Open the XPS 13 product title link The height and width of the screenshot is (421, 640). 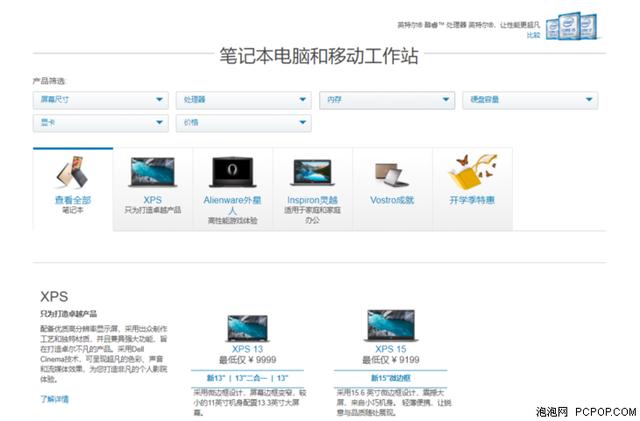[247, 349]
